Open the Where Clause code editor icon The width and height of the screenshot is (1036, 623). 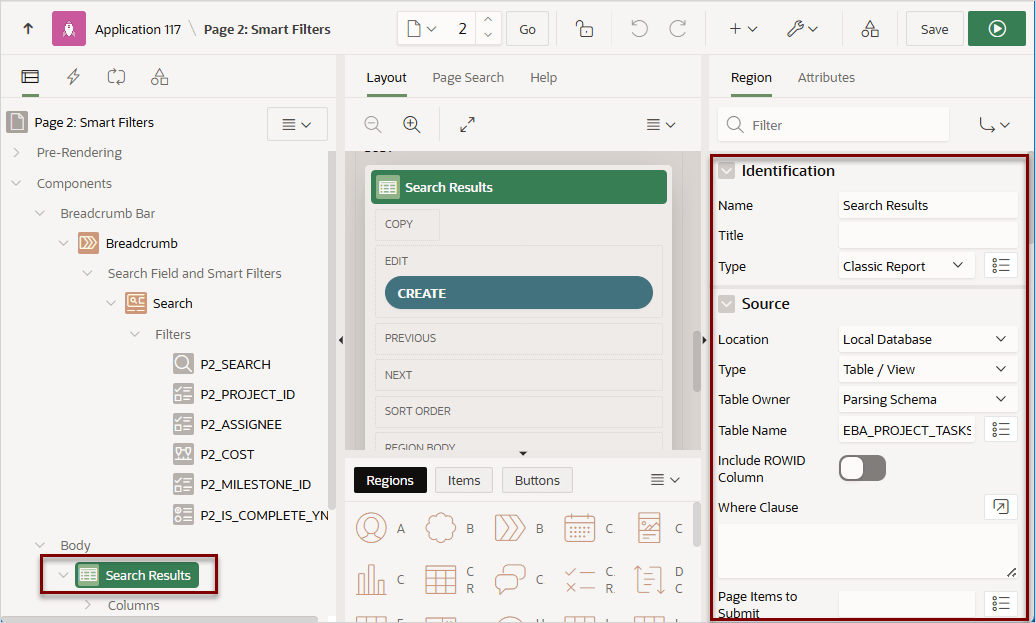(x=1000, y=507)
